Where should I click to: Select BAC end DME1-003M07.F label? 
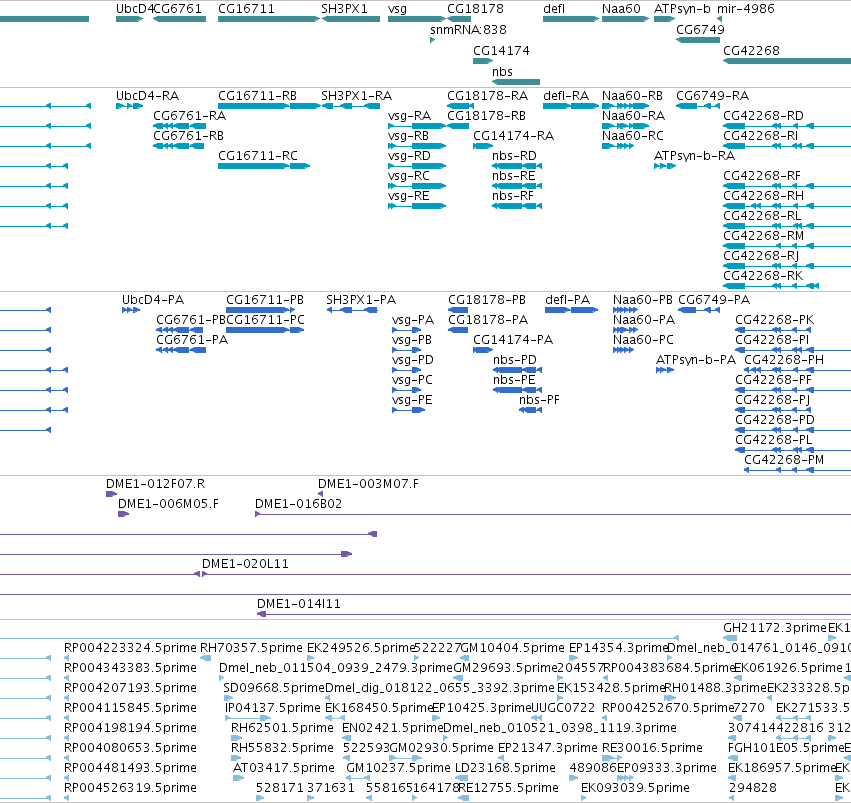368,483
